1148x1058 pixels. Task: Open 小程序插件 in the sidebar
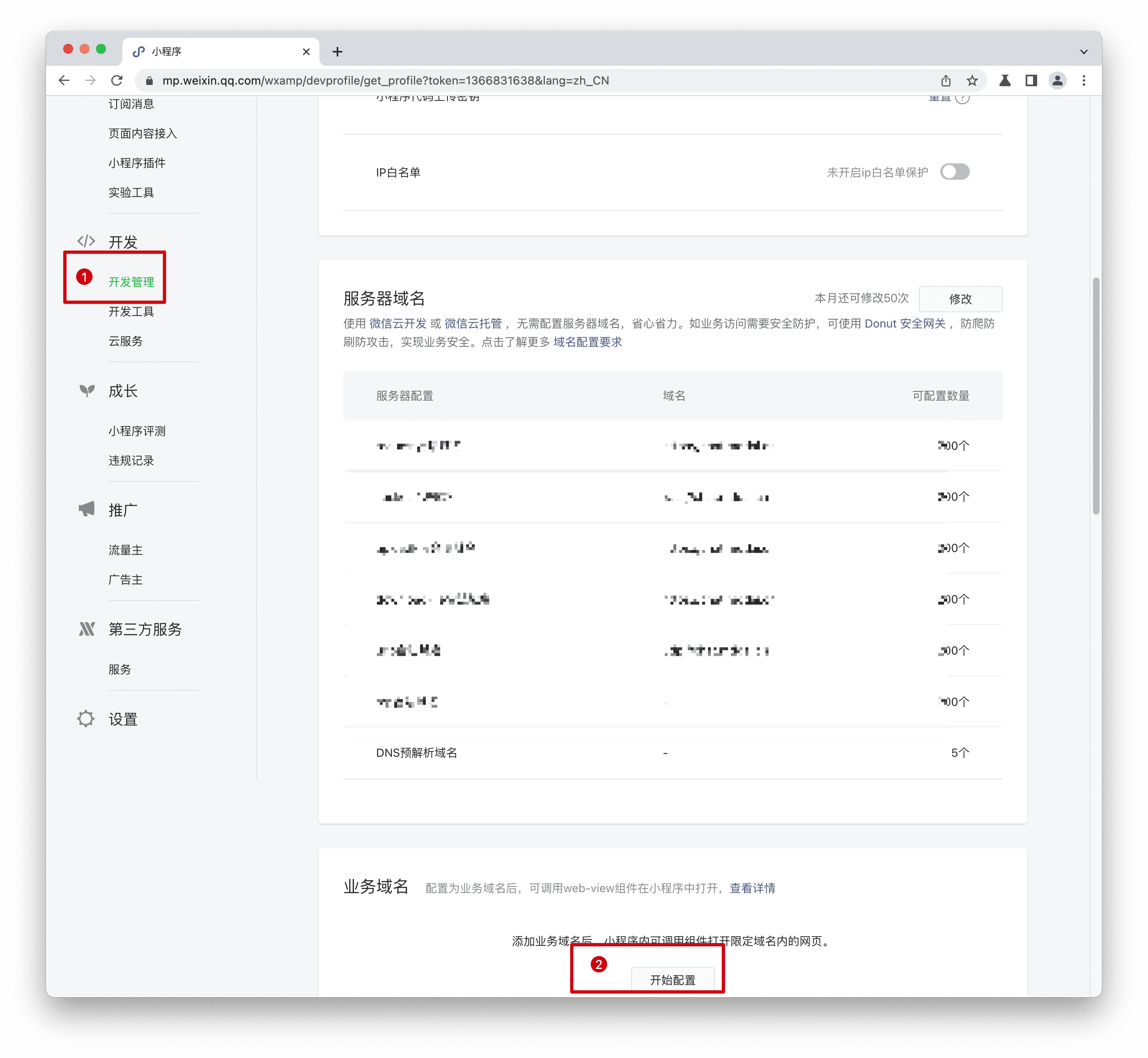click(x=137, y=163)
